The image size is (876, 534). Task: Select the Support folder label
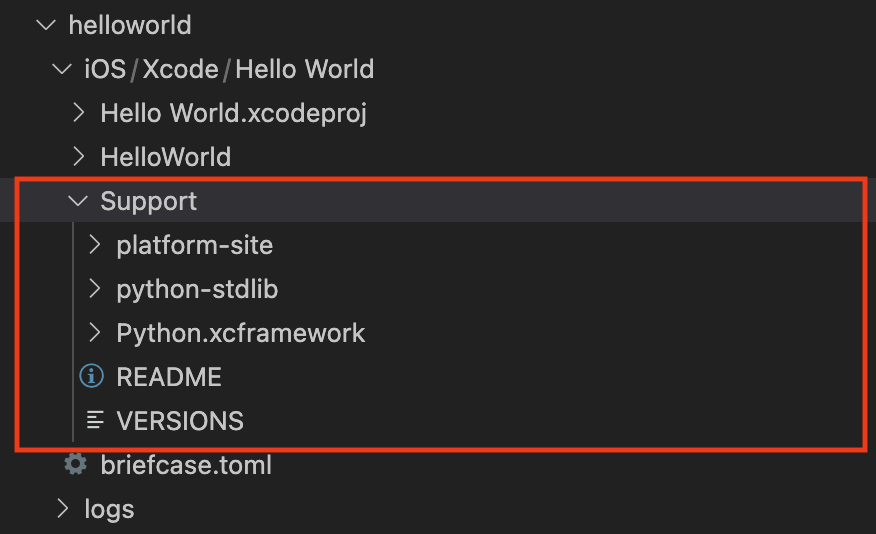[x=149, y=202]
